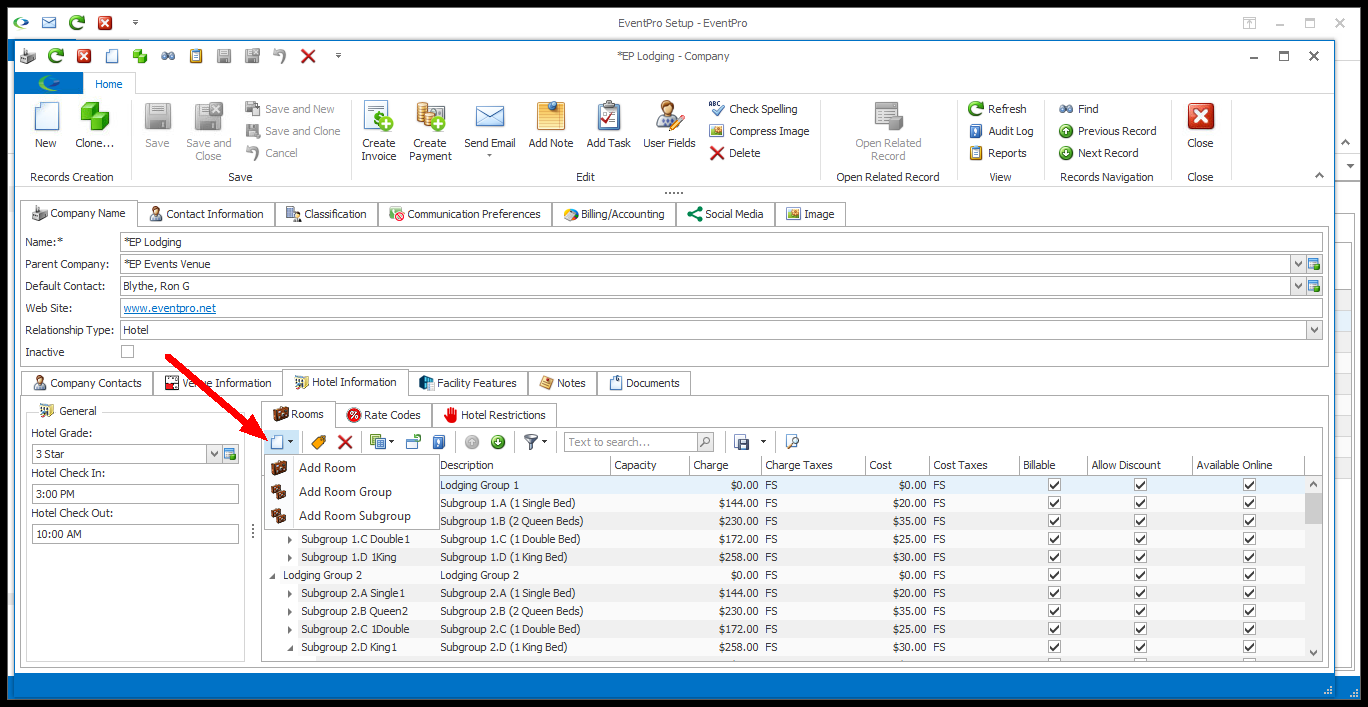Toggle Billable checkbox for Lodging Group 2
Viewport: 1368px width, 707px height.
pos(1054,575)
